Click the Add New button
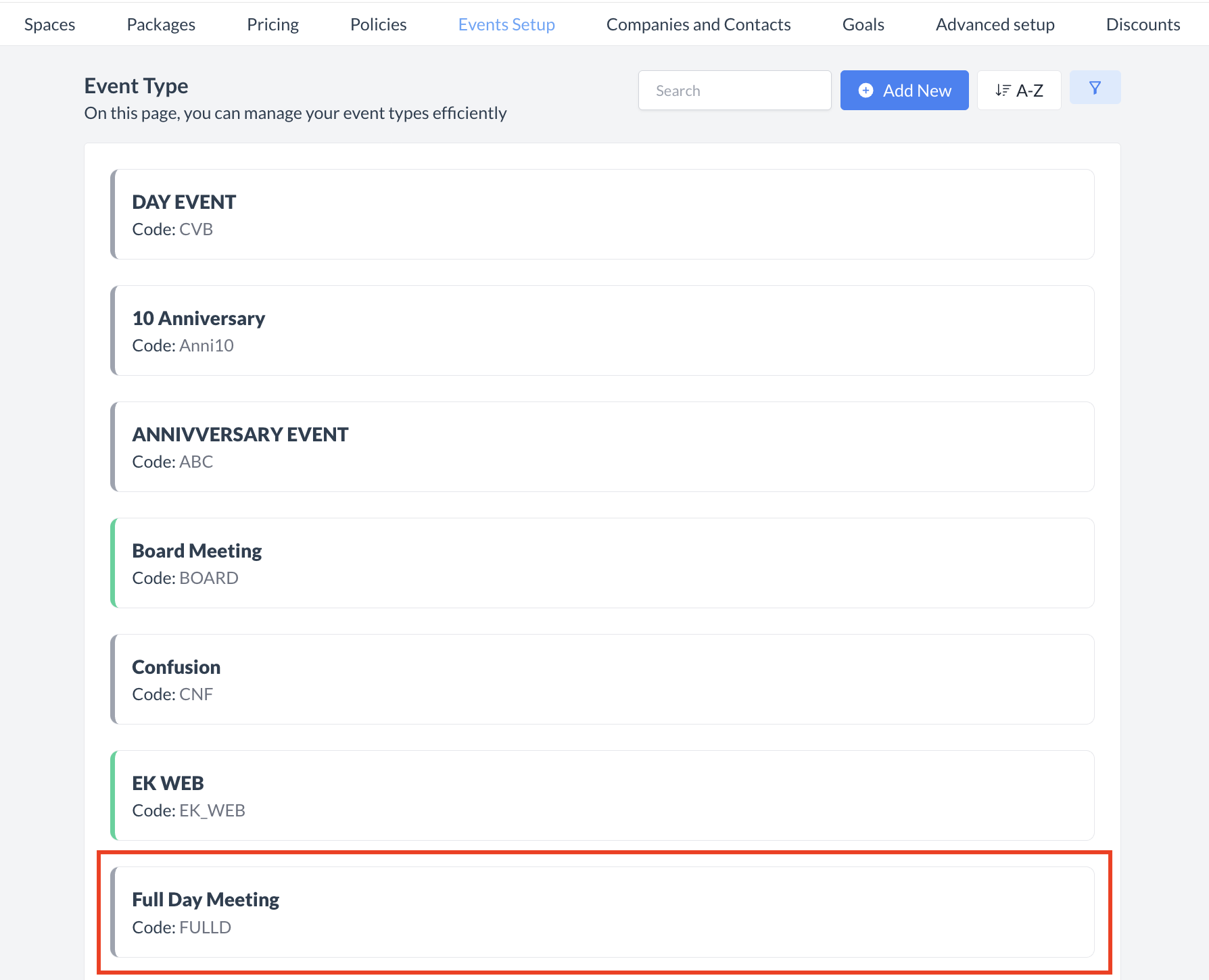 (x=904, y=90)
